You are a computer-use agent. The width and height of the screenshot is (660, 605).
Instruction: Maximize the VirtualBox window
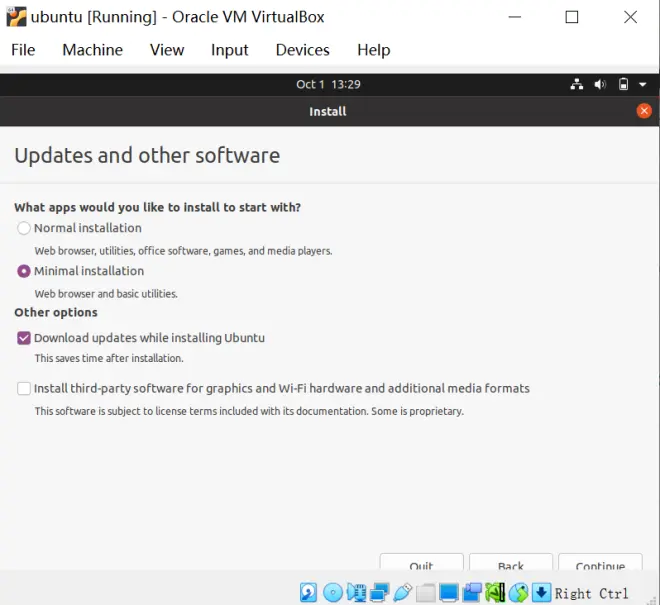tap(572, 17)
